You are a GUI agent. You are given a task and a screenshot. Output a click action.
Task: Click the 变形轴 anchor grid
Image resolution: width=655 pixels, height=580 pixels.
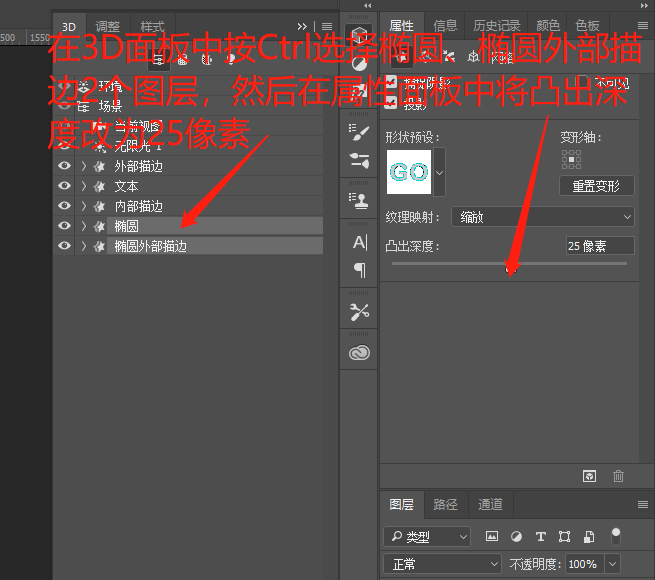571,159
